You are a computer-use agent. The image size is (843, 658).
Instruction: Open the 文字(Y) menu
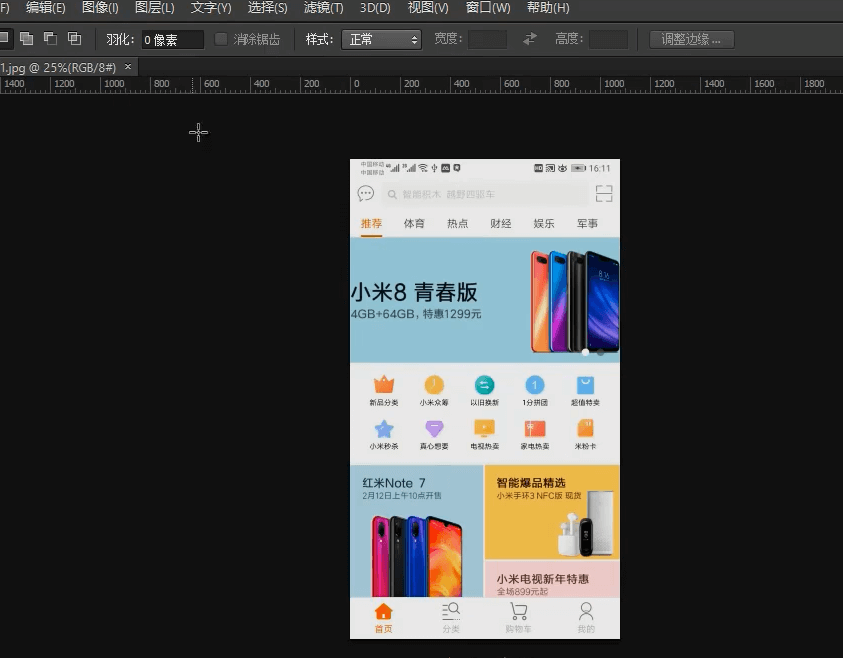click(x=211, y=8)
